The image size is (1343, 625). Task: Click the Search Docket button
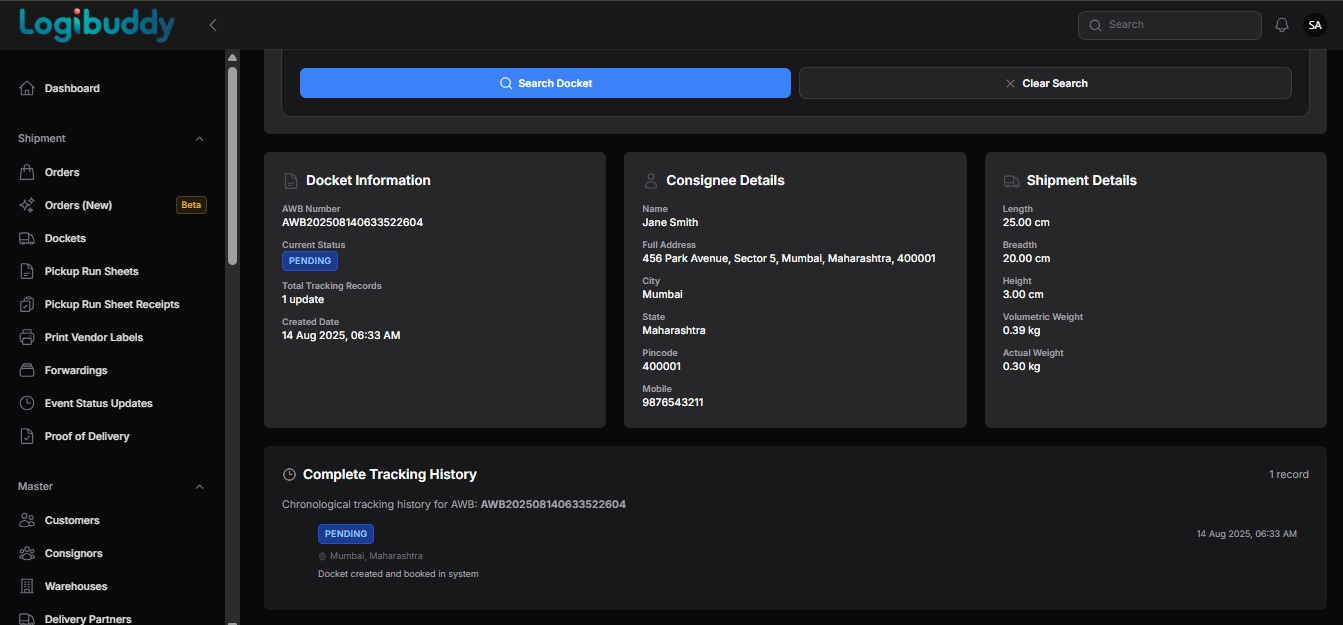click(x=545, y=83)
